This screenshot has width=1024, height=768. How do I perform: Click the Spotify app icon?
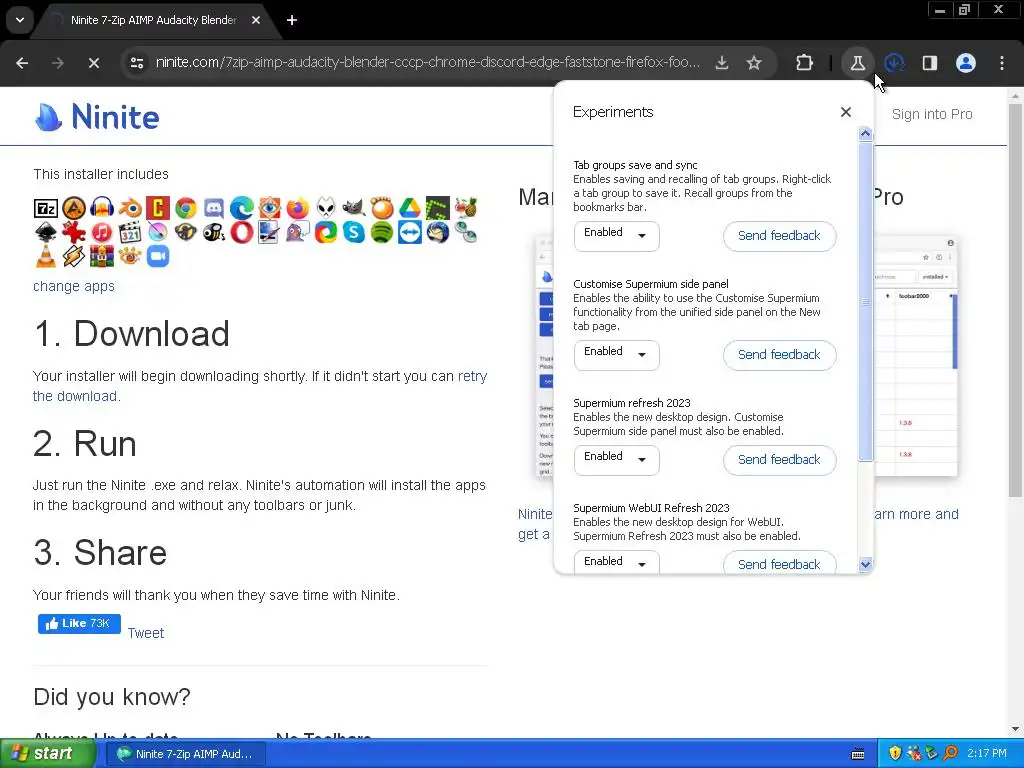[381, 232]
